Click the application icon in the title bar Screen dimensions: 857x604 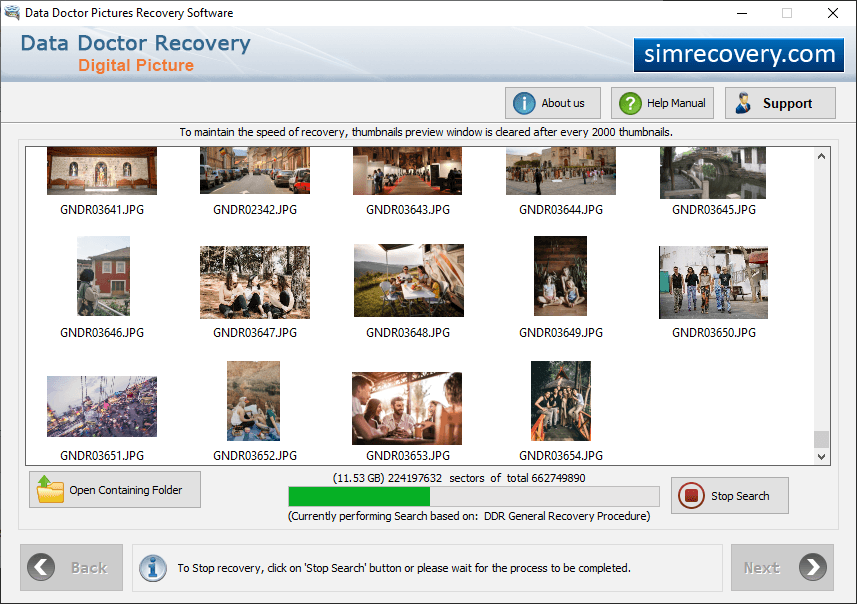tap(12, 13)
